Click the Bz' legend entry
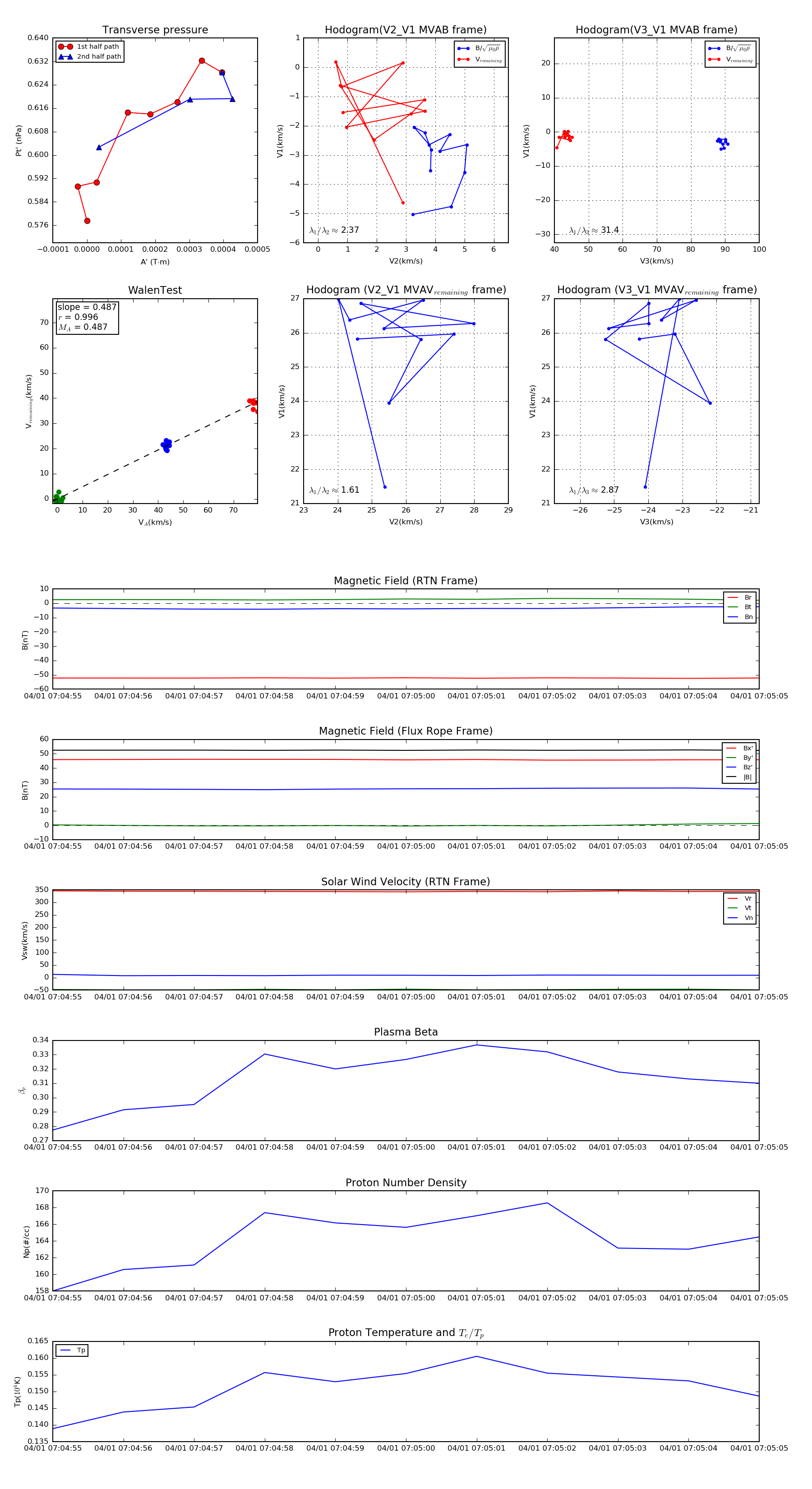 (x=739, y=767)
